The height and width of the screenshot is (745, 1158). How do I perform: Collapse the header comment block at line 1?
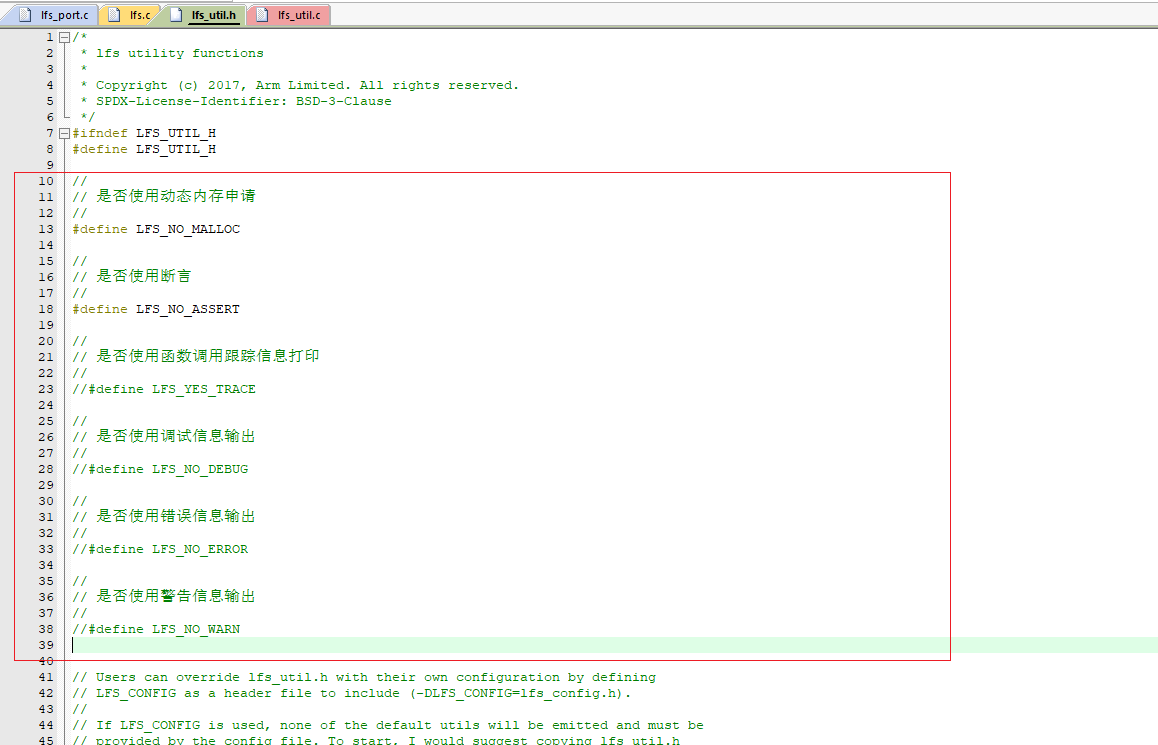[x=64, y=37]
